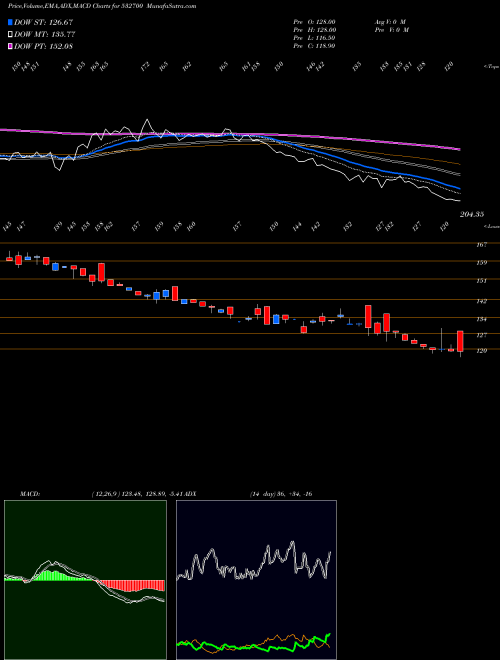Click the blue DOW ST legend swatch
The width and height of the screenshot is (500, 660).
click(x=11, y=22)
